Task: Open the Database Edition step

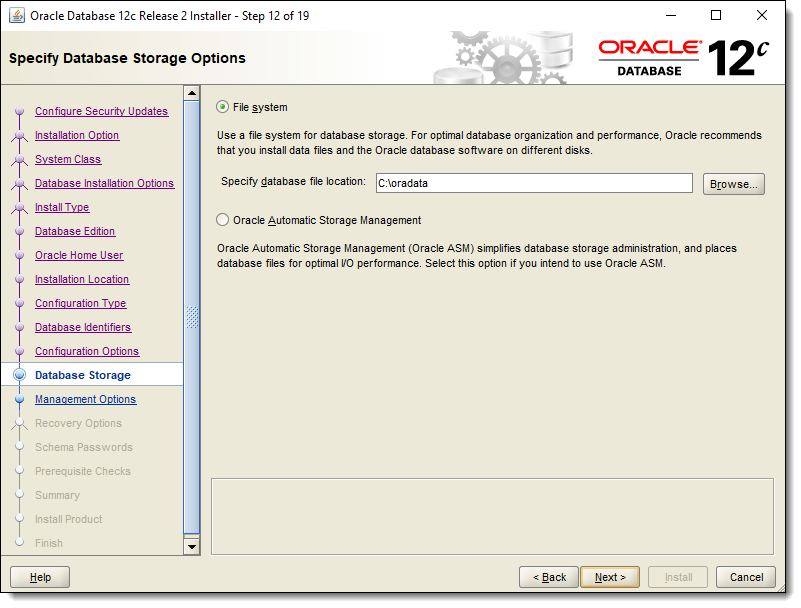Action: tap(75, 231)
